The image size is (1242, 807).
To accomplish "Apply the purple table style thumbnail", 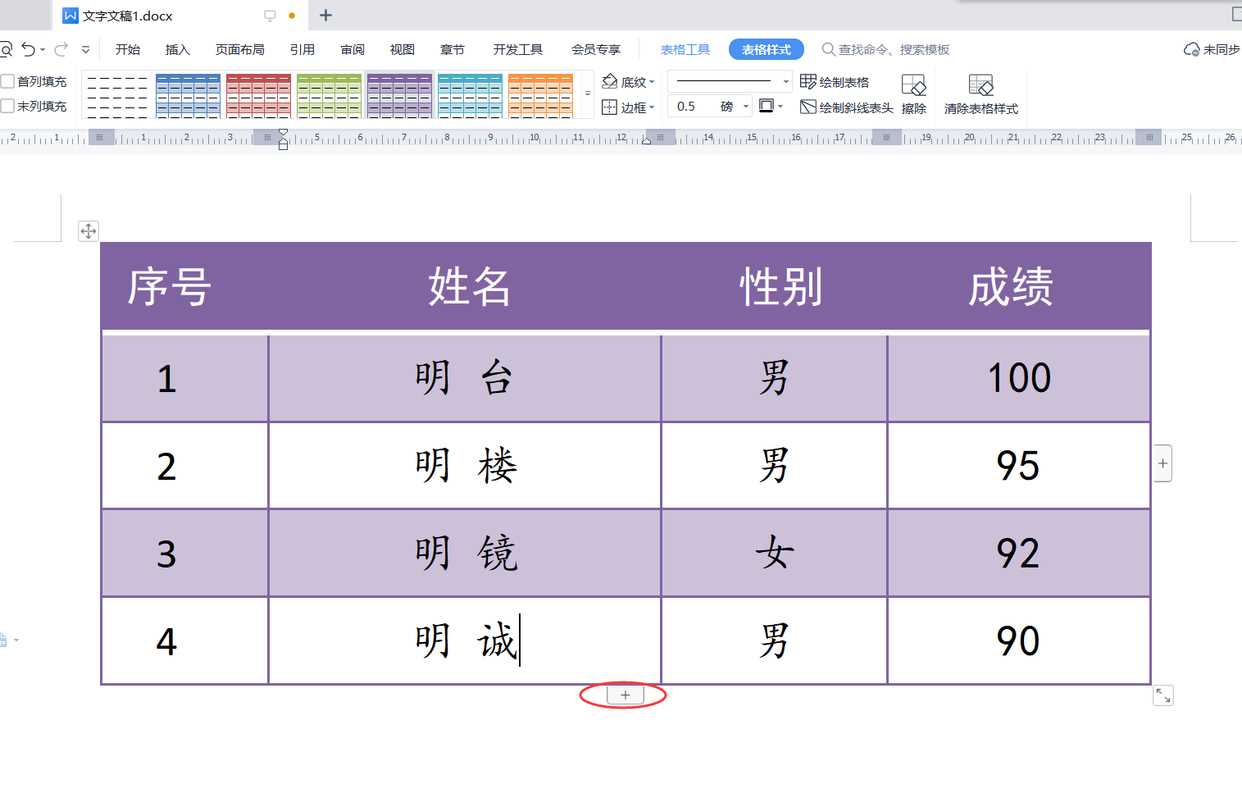I will [399, 95].
